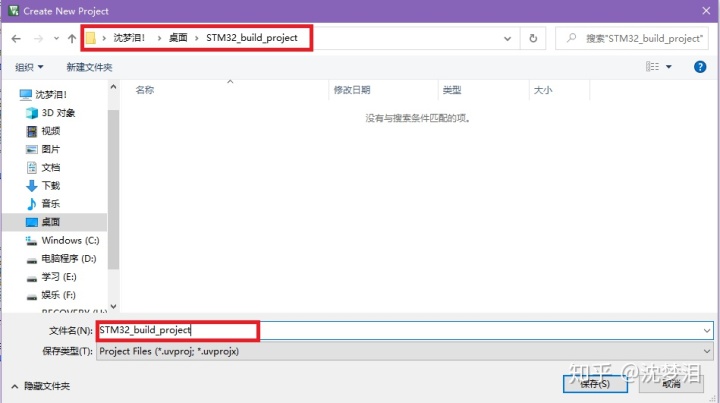
Task: Expand the 文件名 dropdown arrow
Action: [x=707, y=330]
